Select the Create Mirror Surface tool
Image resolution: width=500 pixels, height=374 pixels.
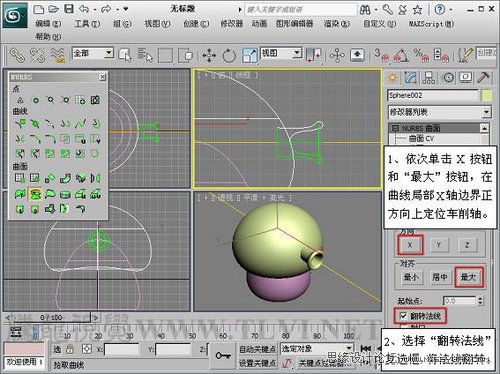pyautogui.click(x=96, y=178)
